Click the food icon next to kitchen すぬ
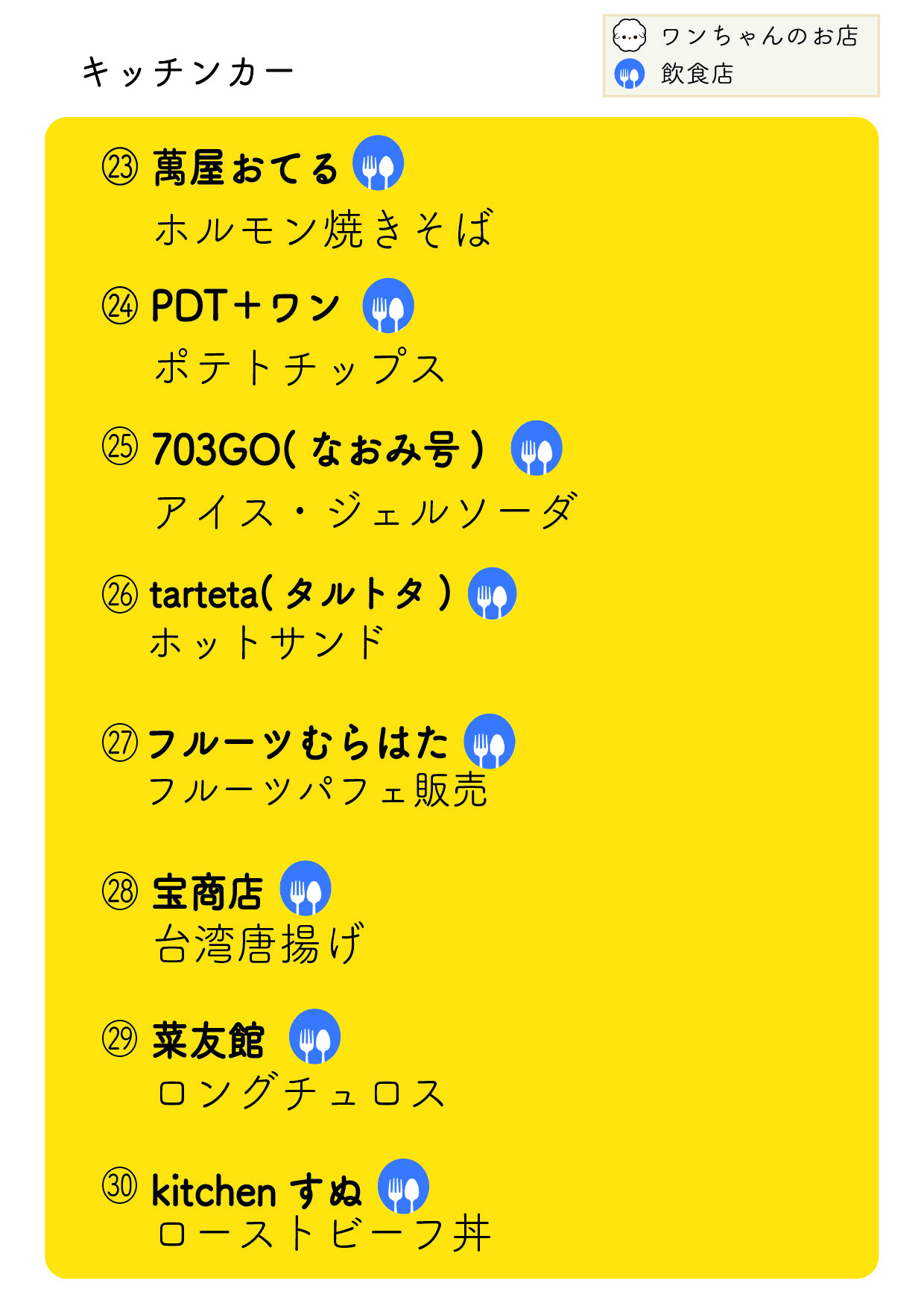924x1306 pixels. (403, 1186)
